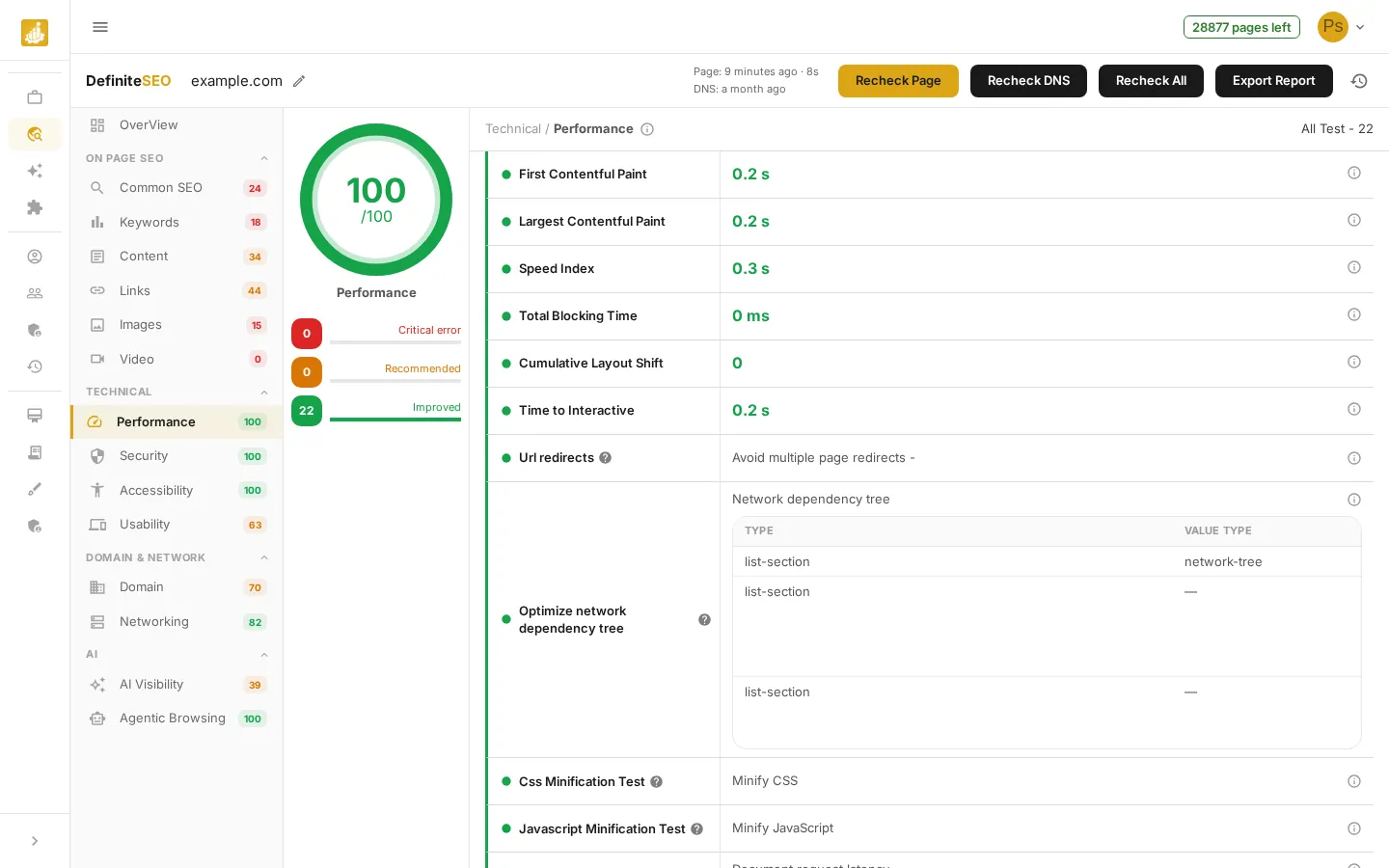Open the Accessibility section

tap(177, 490)
